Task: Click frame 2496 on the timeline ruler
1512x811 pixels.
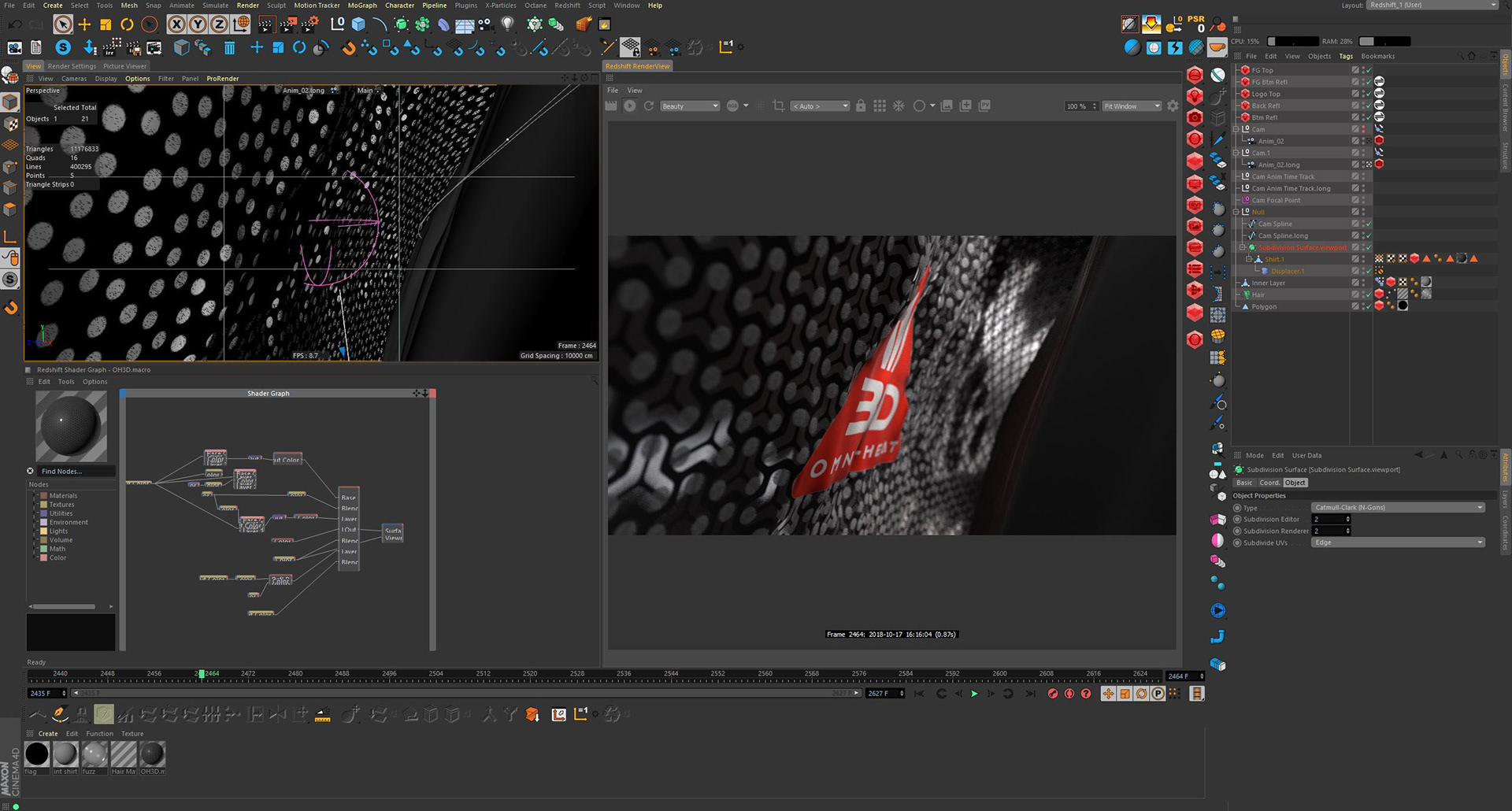Action: click(x=389, y=675)
